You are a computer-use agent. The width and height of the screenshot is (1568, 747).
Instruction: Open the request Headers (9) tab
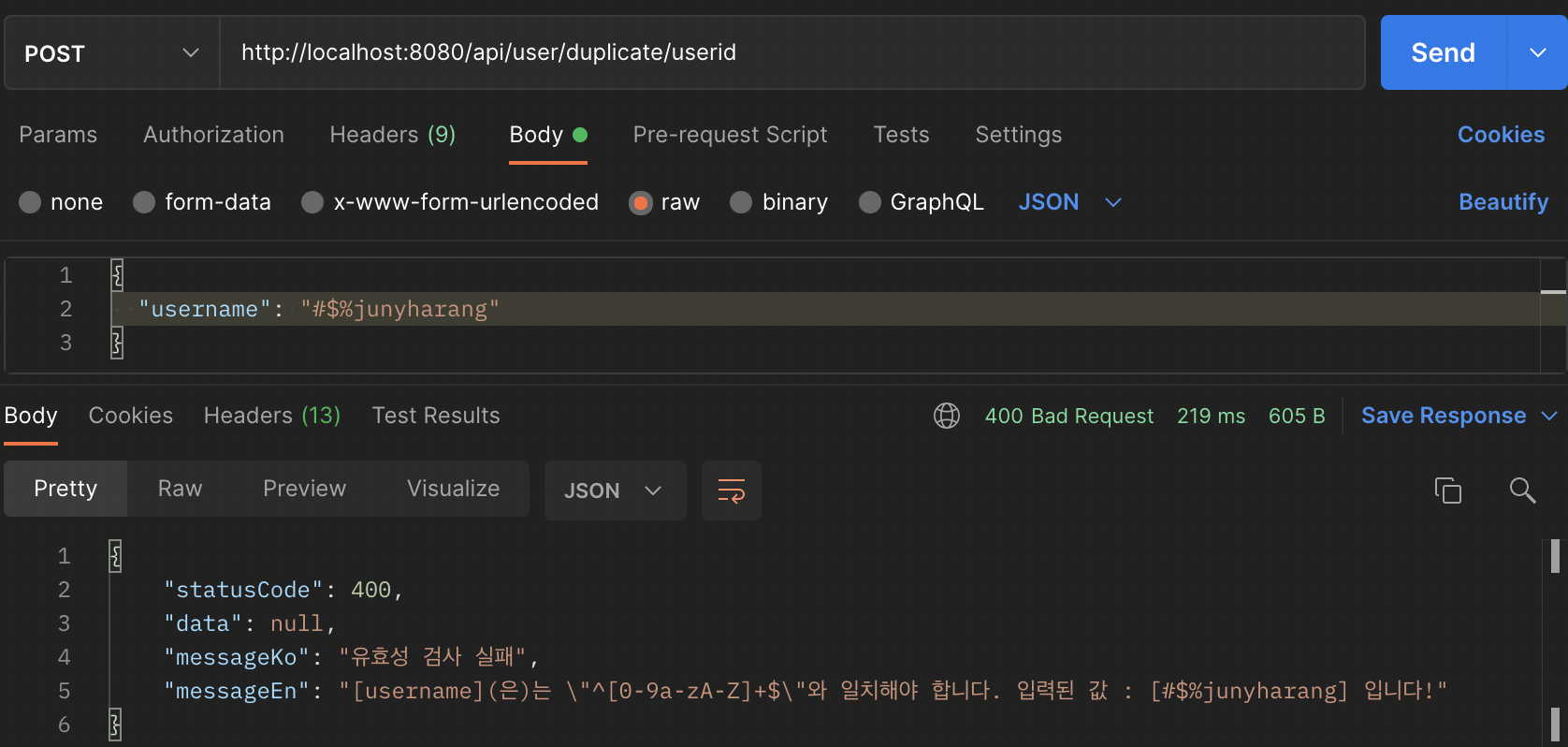point(393,135)
